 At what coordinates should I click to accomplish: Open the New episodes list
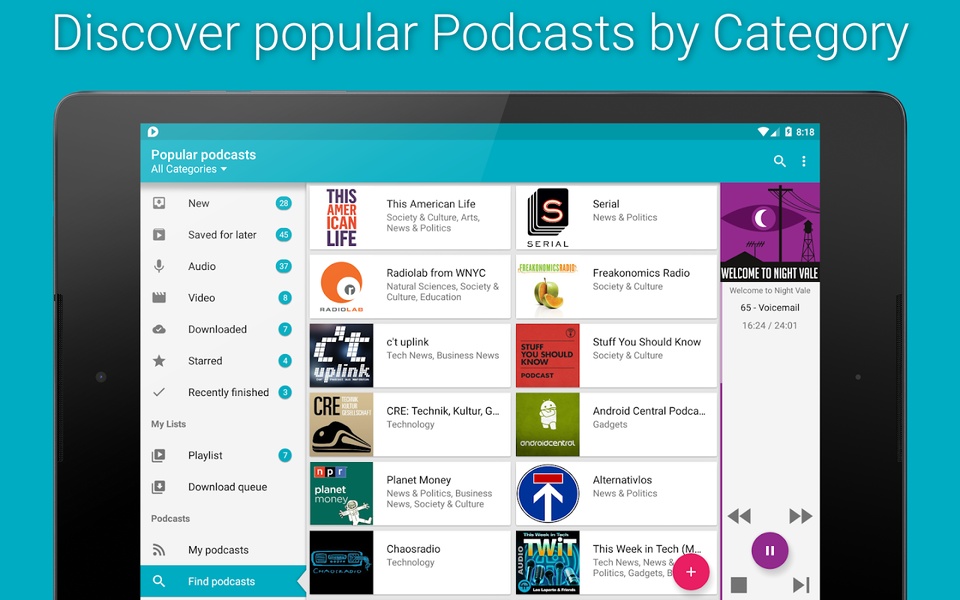(223, 203)
